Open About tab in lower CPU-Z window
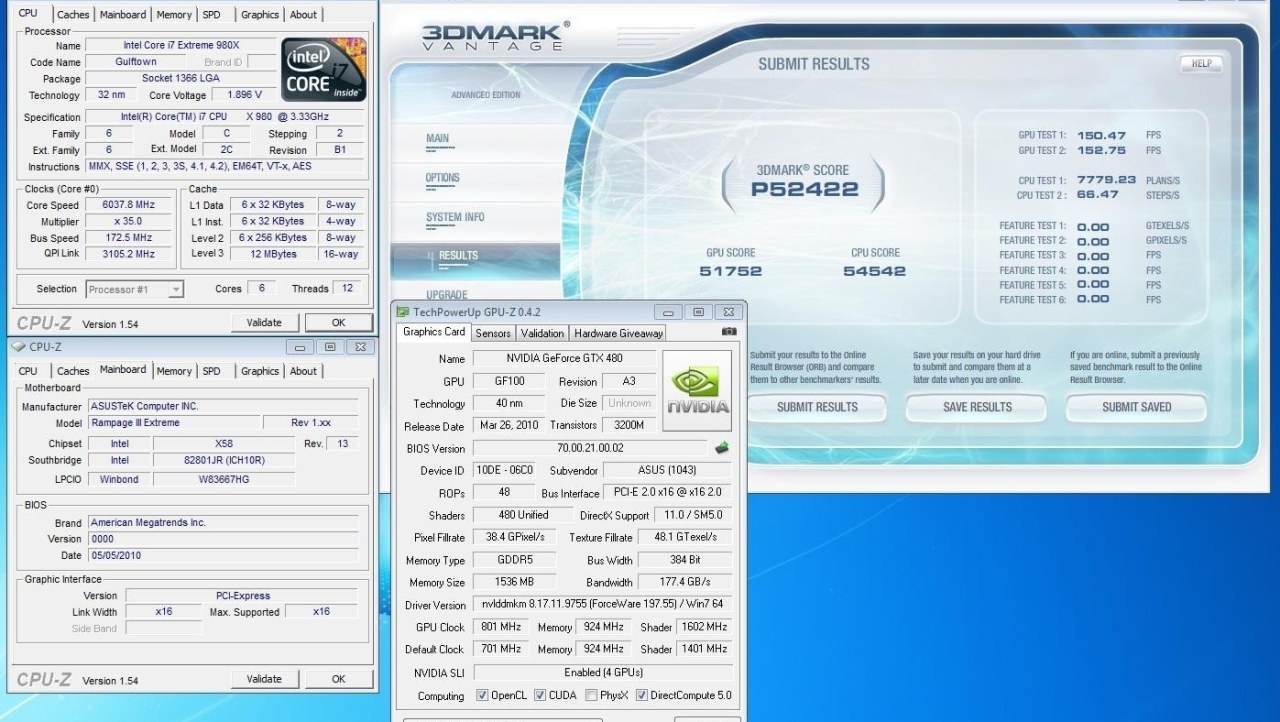The width and height of the screenshot is (1280, 722). tap(304, 371)
